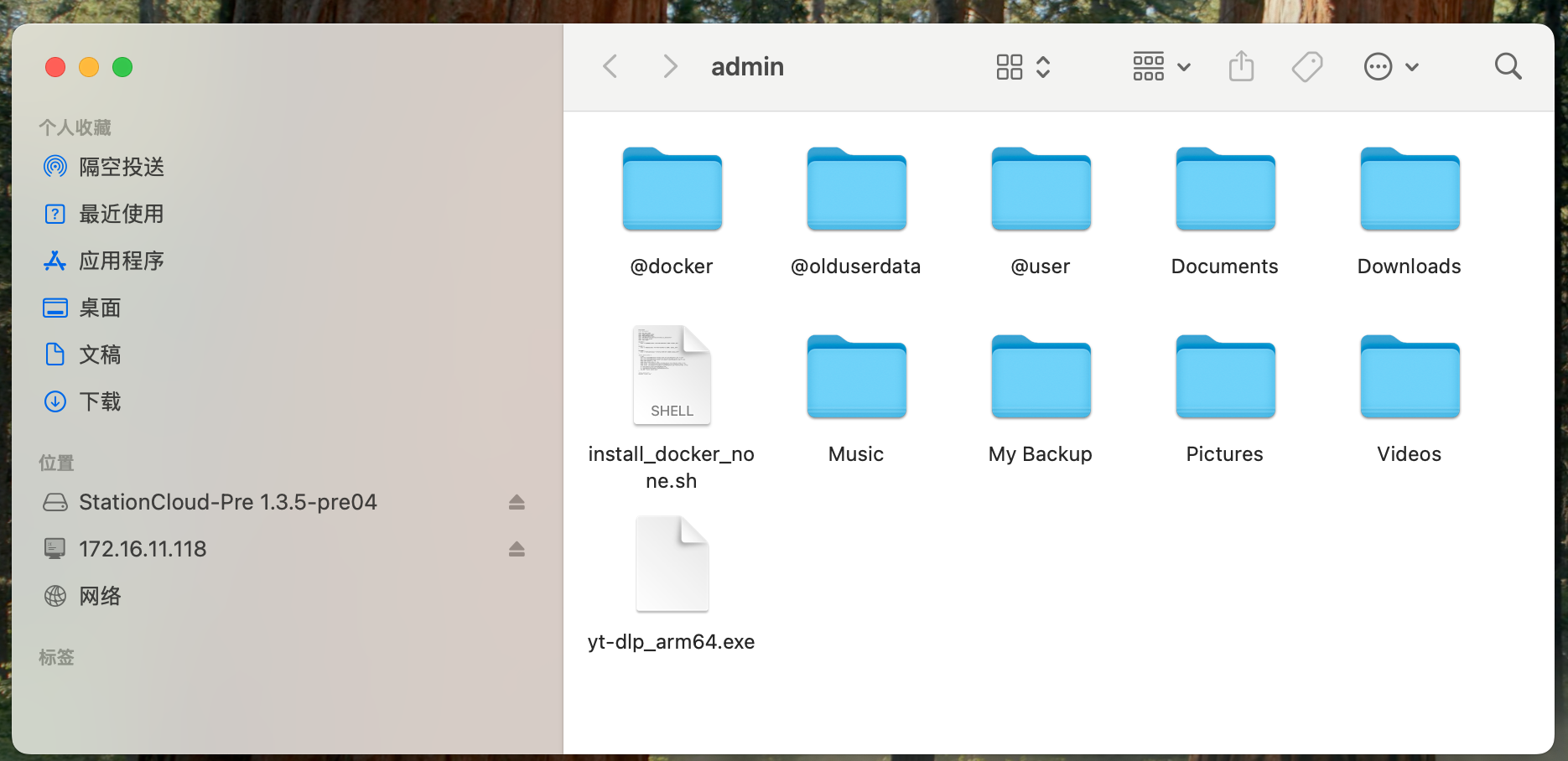Screen dimensions: 1568x761
Task: Select Desktop (桌面) in sidebar
Action: (99, 308)
